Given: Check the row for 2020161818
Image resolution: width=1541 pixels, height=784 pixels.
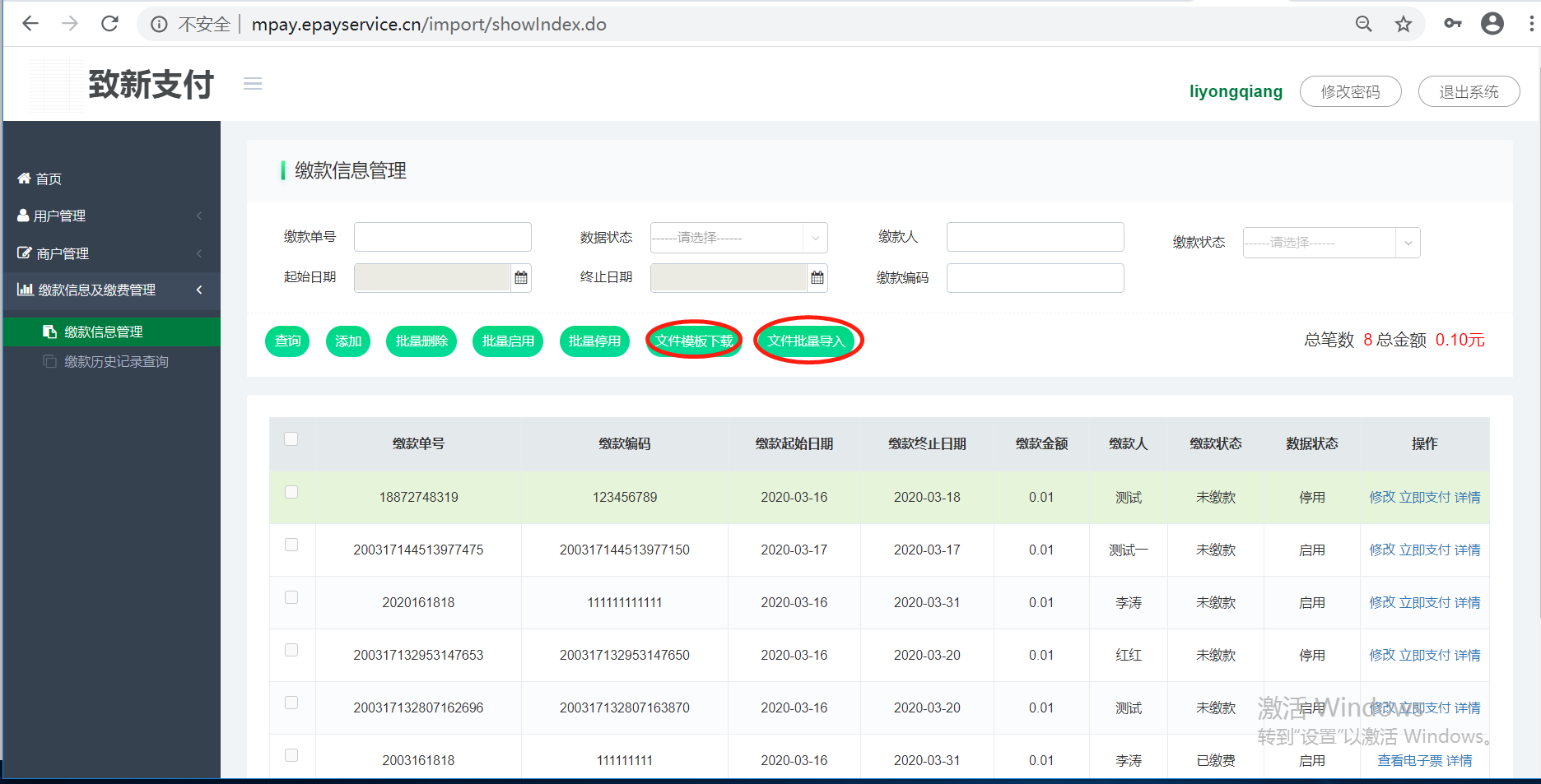Looking at the screenshot, I should pyautogui.click(x=291, y=597).
